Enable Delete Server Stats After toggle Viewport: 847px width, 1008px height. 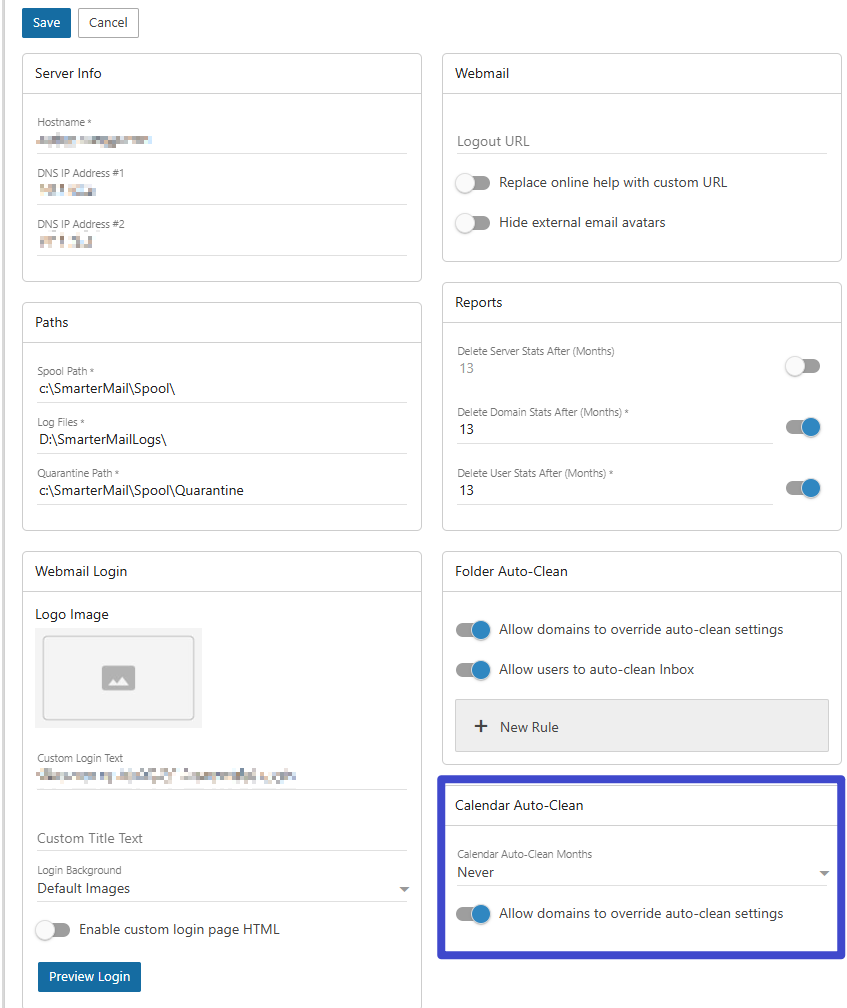click(x=802, y=366)
